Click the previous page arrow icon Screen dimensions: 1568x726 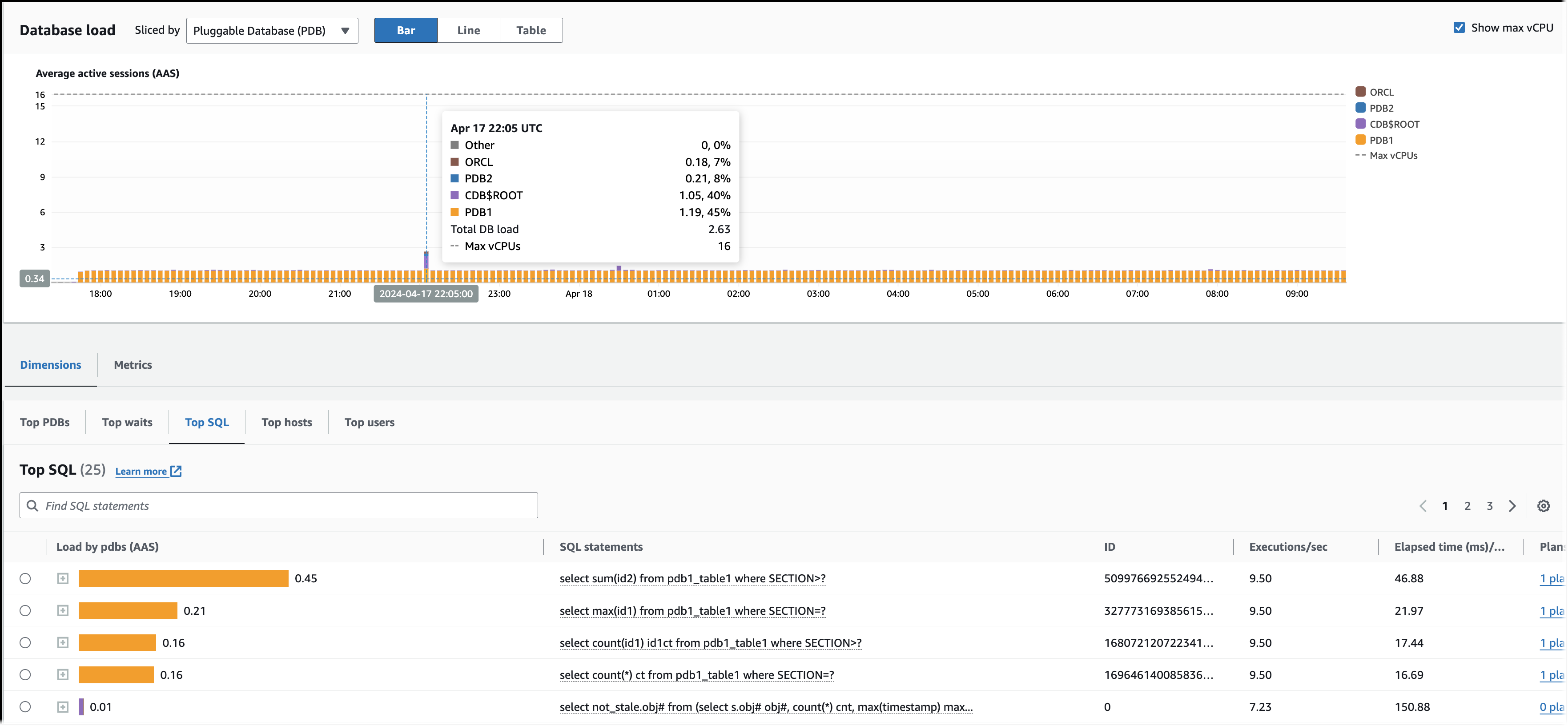[1421, 506]
